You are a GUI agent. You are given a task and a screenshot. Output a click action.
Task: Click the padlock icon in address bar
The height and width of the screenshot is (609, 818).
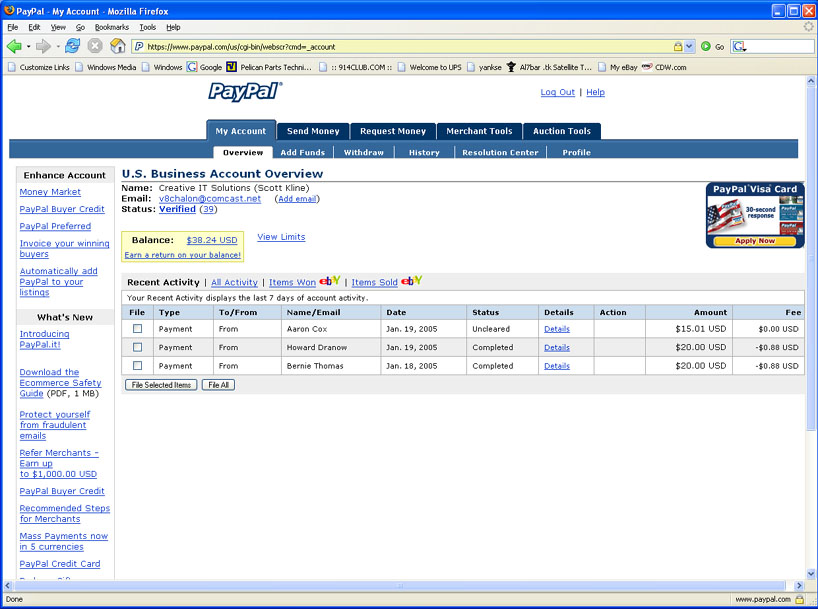coord(678,46)
